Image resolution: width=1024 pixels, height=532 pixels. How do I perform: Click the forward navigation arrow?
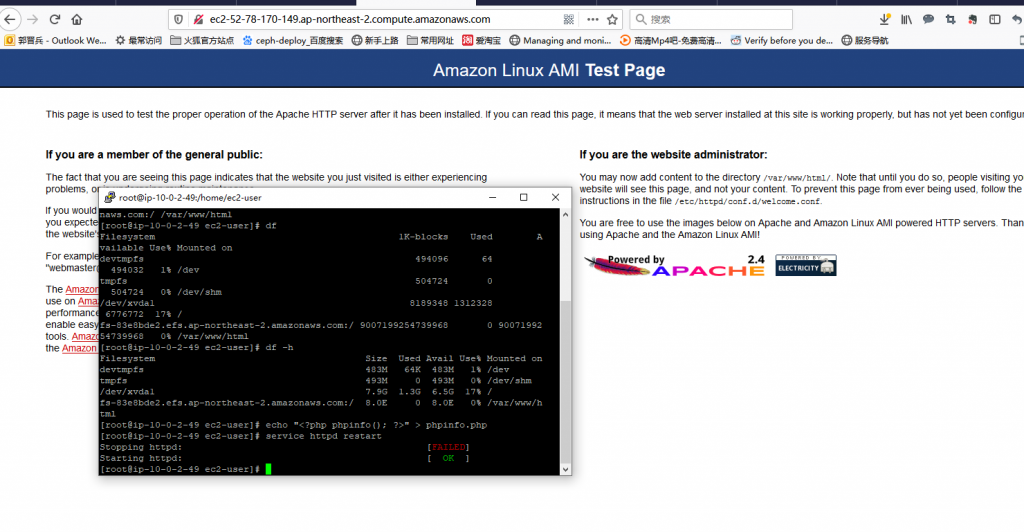coord(33,20)
